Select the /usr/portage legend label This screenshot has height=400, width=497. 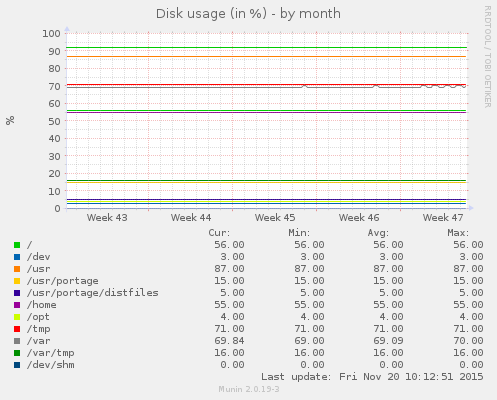[63, 281]
